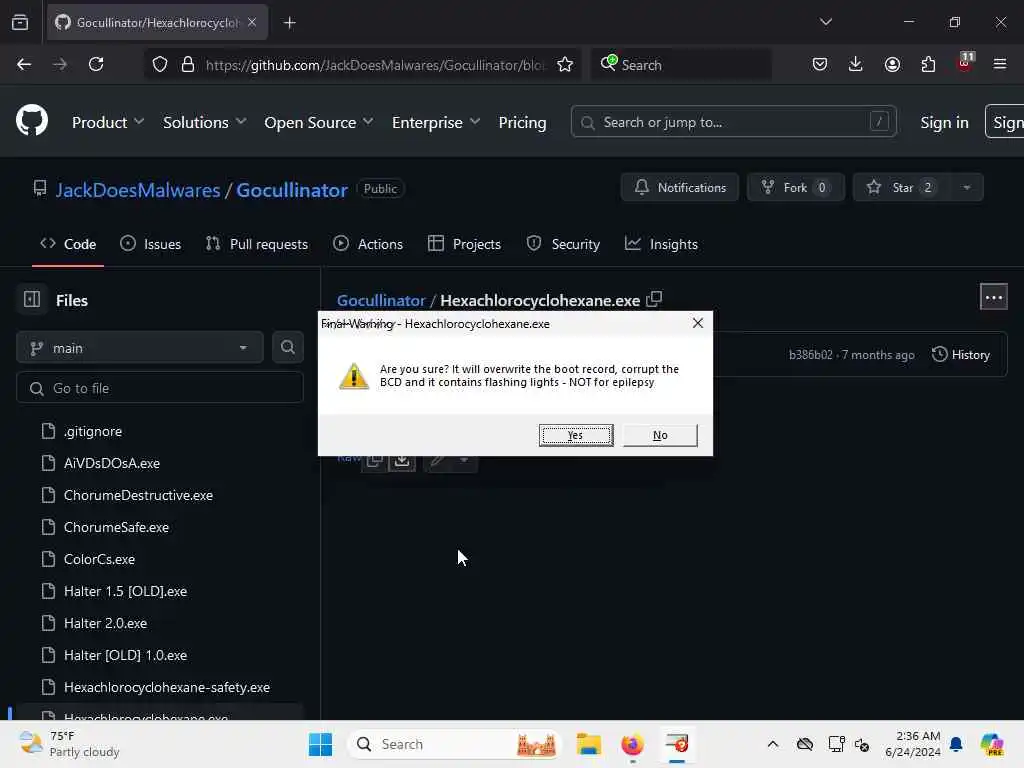Focus the Search or jump to field
The image size is (1024, 768).
(x=733, y=122)
